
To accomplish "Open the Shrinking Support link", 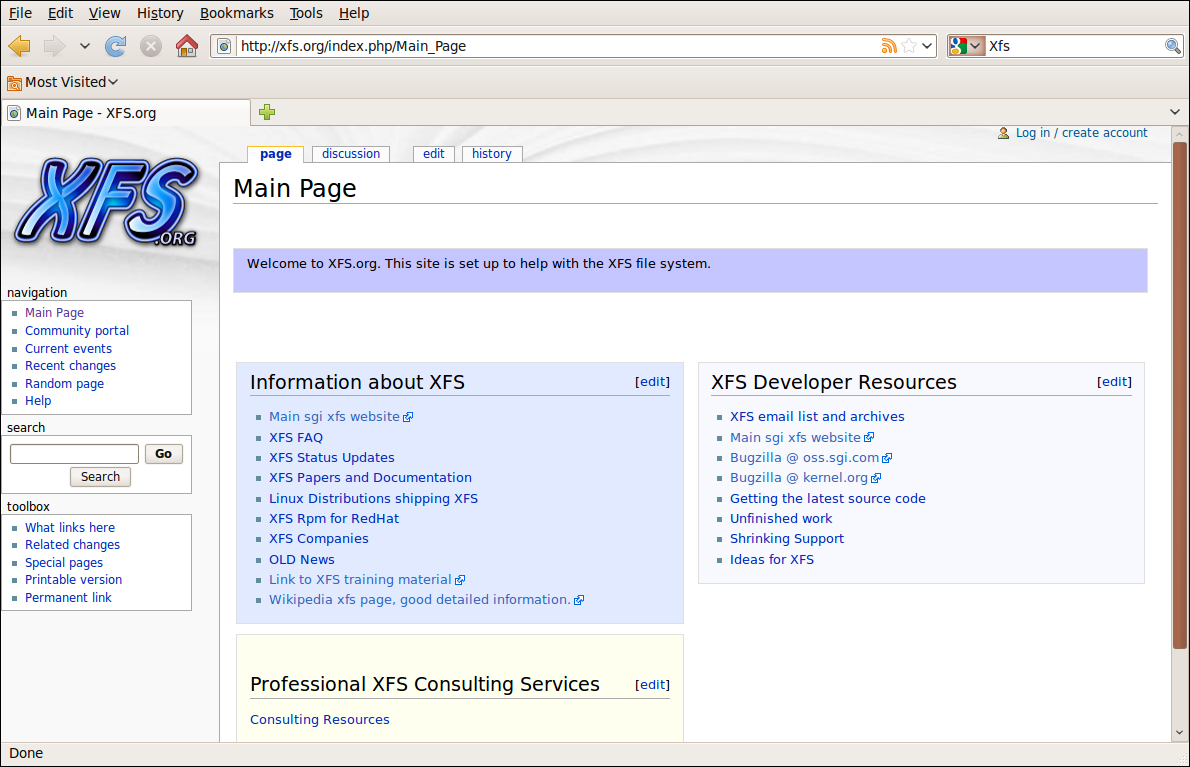I will tap(787, 539).
